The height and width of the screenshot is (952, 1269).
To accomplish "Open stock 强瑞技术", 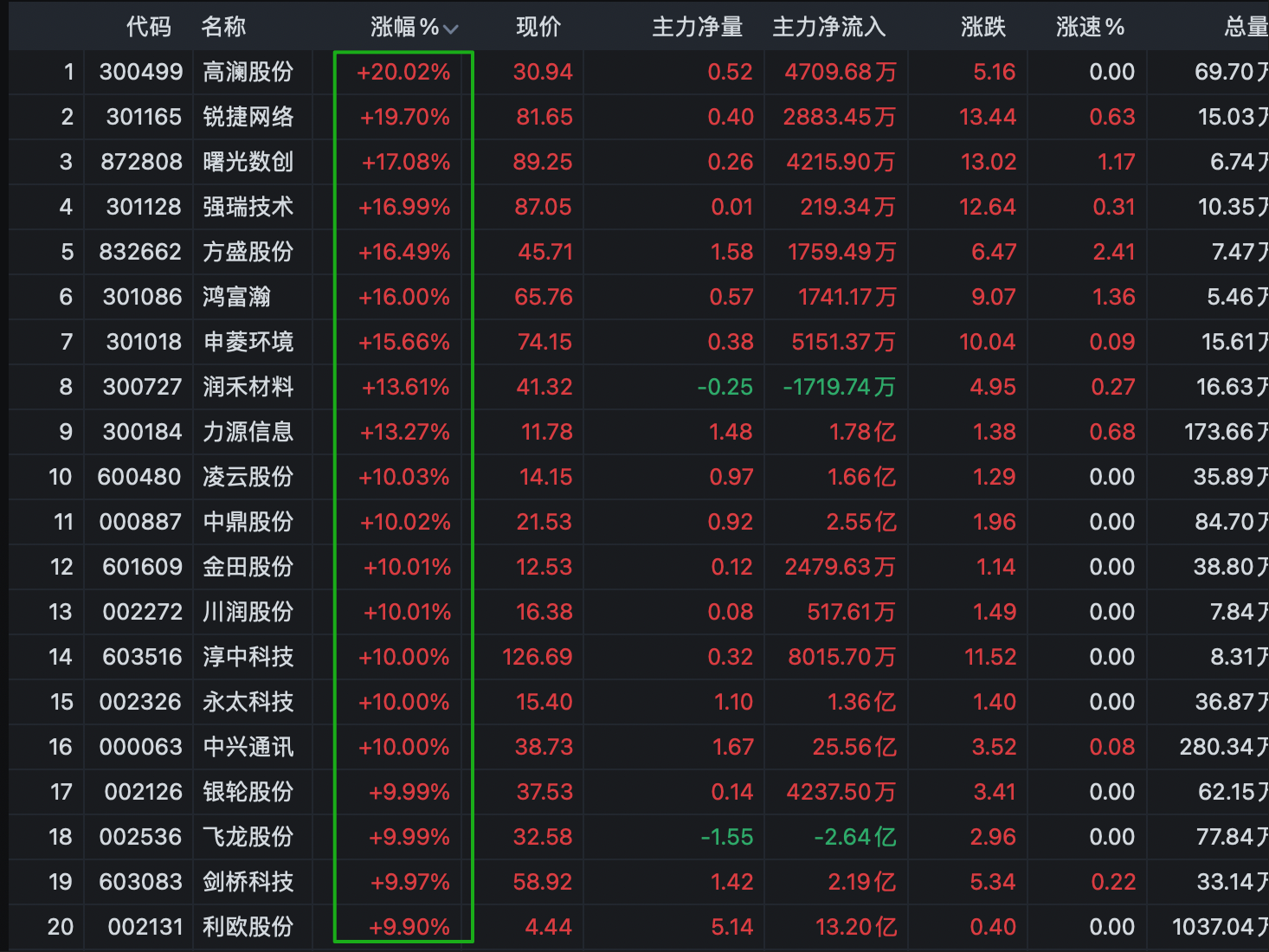I will (x=248, y=207).
